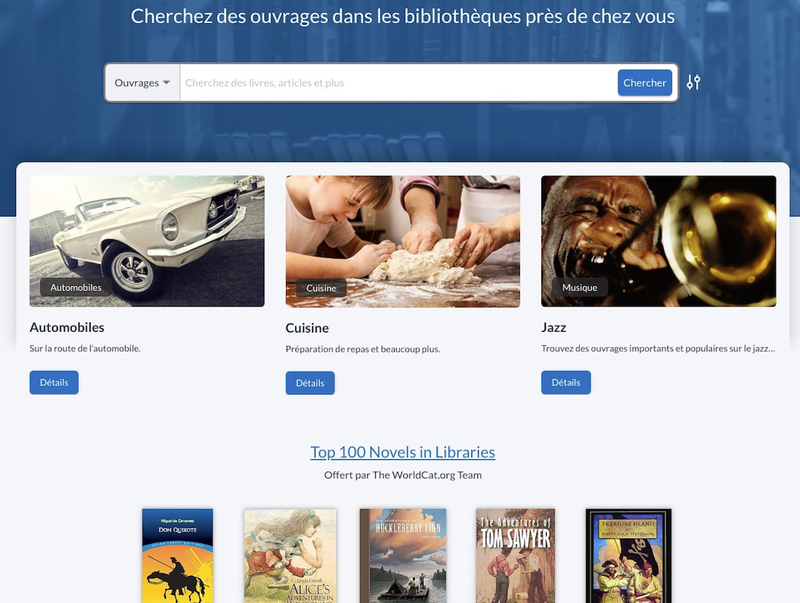Select the Alice's Adventures book cover
Image resolution: width=800 pixels, height=603 pixels.
(290, 556)
